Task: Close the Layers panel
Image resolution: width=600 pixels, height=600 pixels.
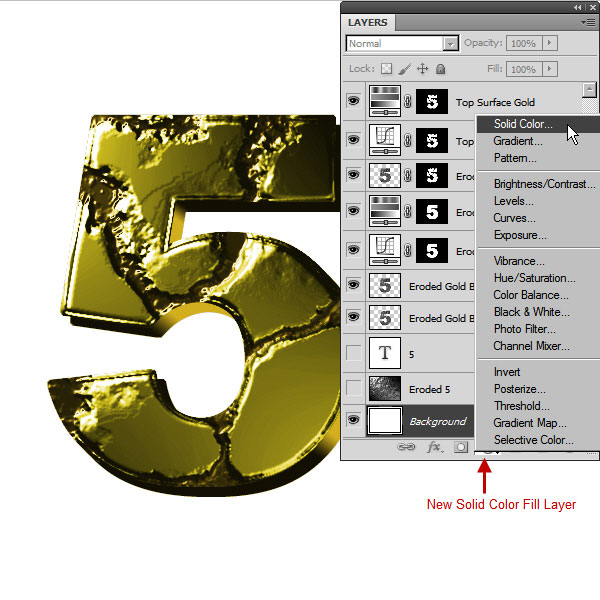Action: tap(592, 7)
